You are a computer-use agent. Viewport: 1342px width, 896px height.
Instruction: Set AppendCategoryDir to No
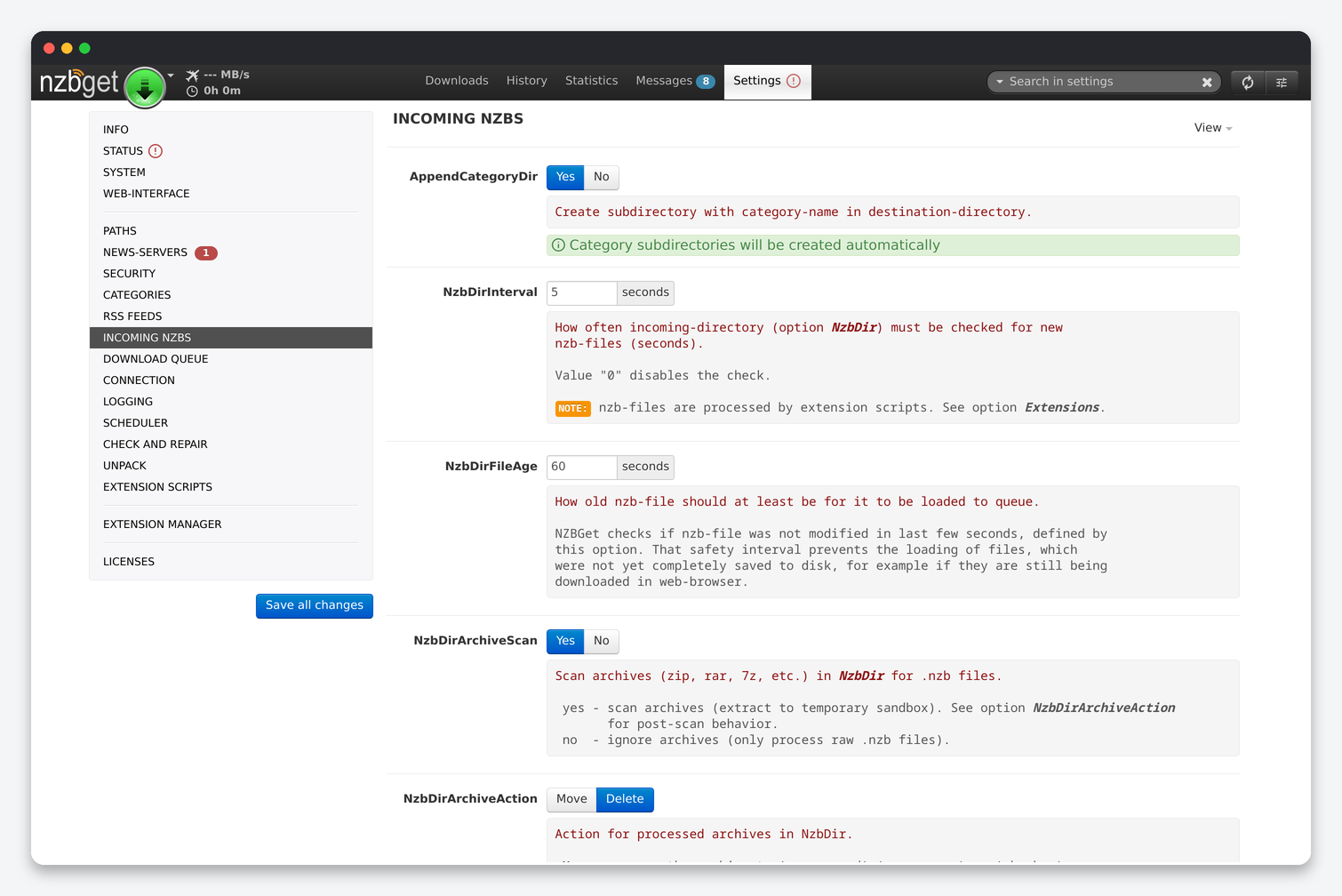click(x=602, y=177)
